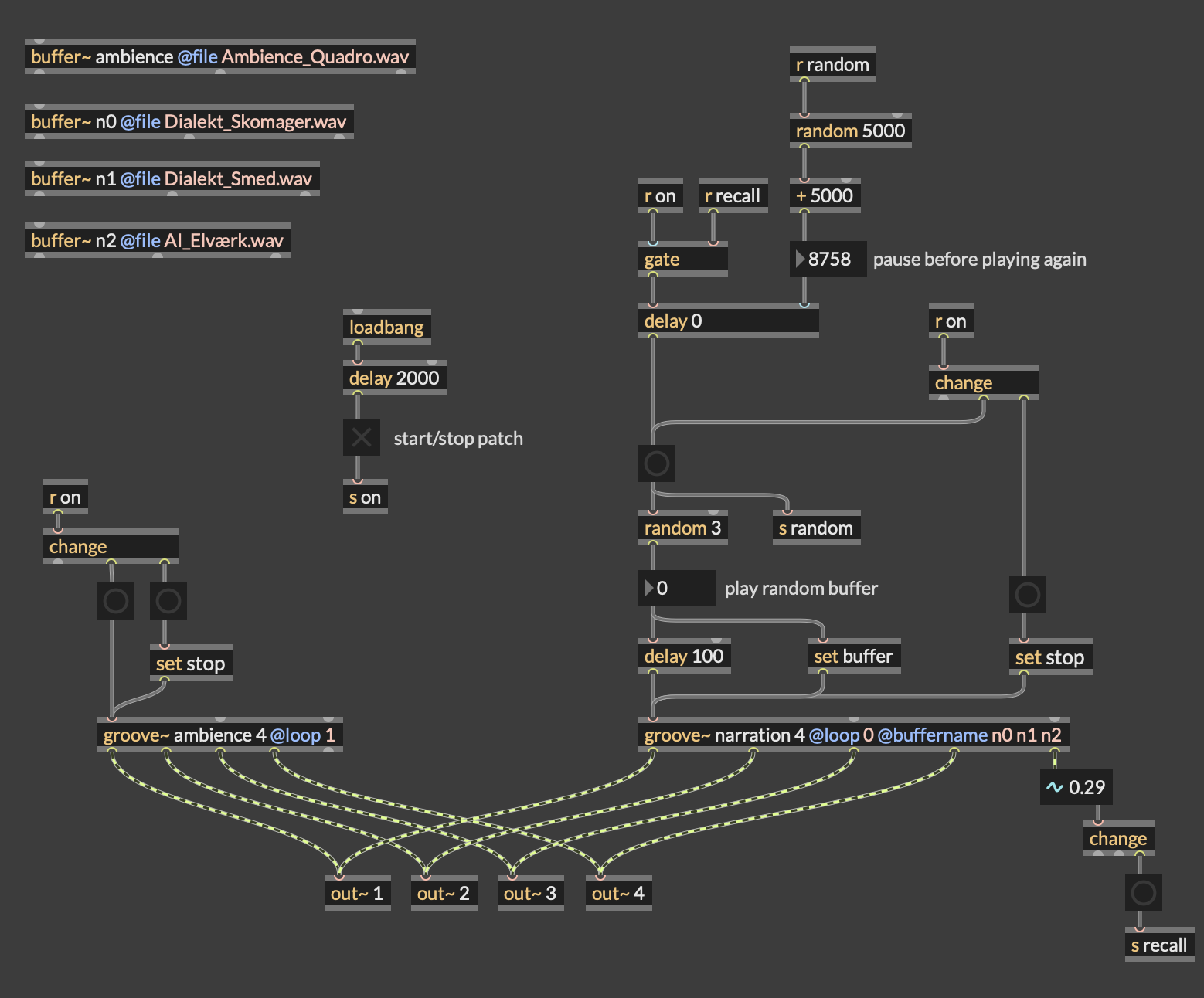This screenshot has width=1204, height=998.
Task: Toggle the start/stop patch switch
Action: coord(361,438)
